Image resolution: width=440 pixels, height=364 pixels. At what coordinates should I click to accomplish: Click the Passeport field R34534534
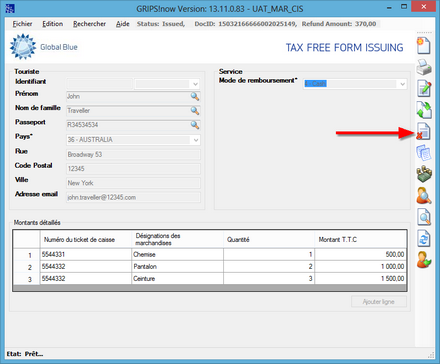click(133, 125)
